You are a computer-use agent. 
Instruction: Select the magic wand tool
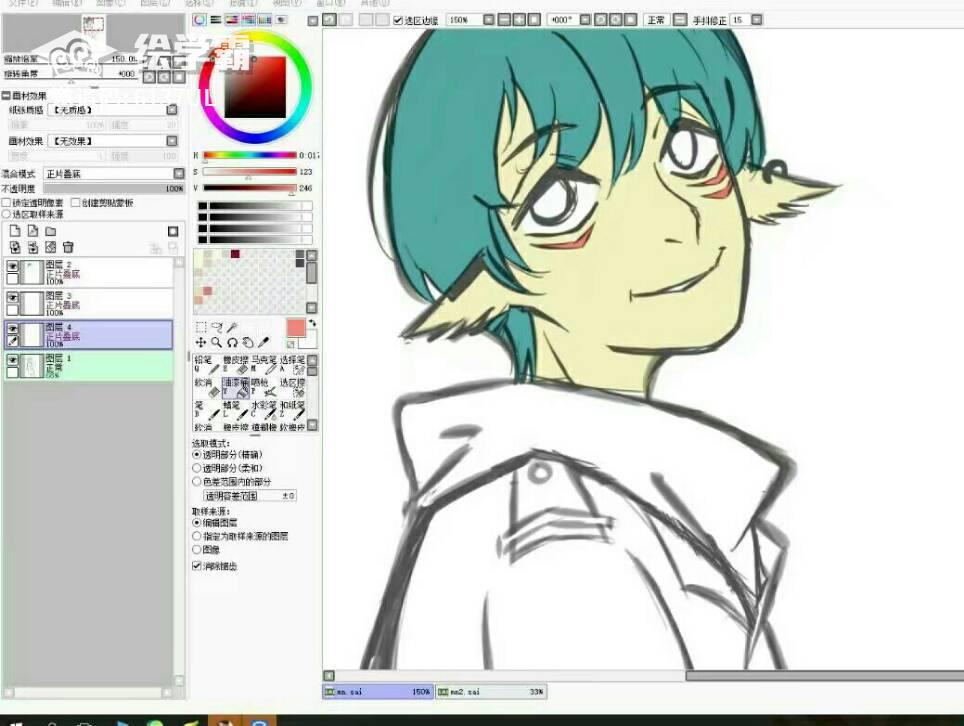[x=233, y=327]
